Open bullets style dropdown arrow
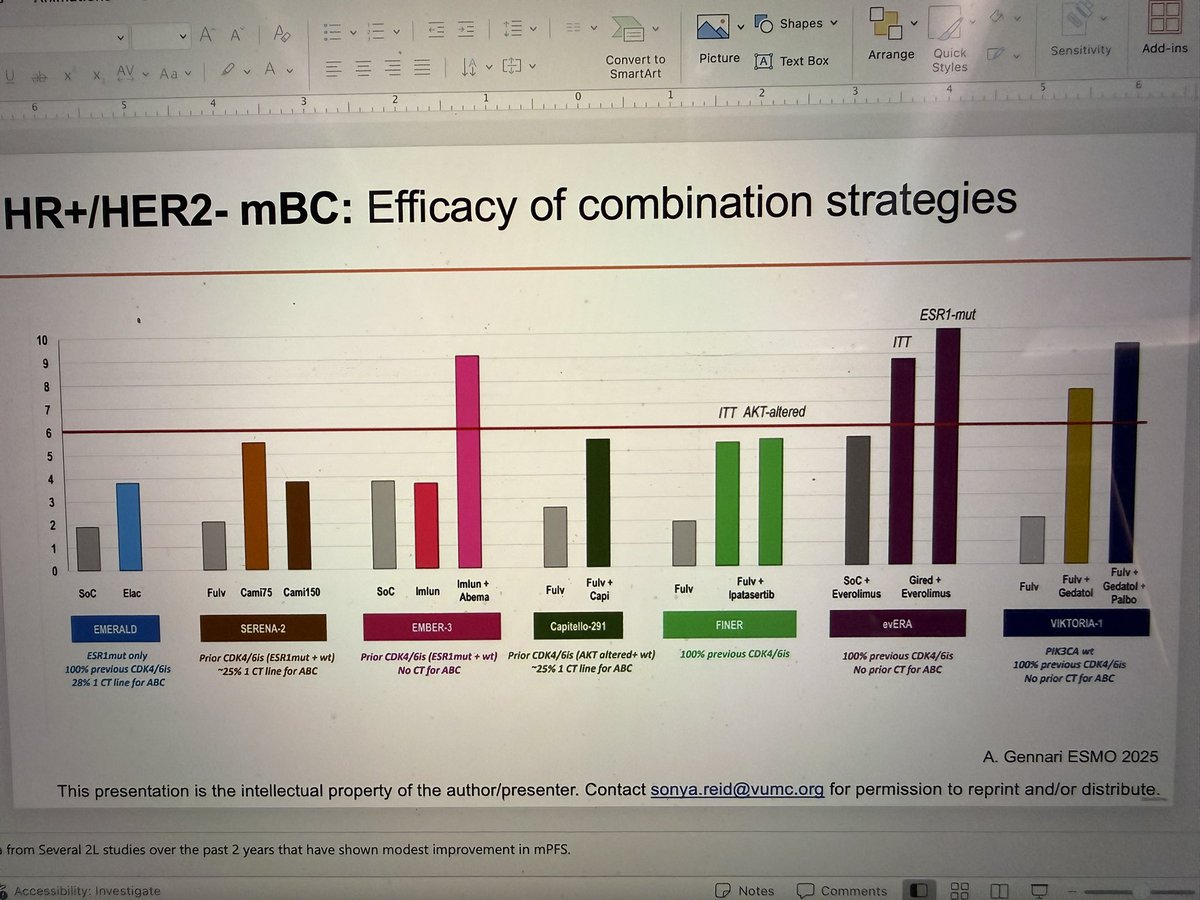The image size is (1200, 900). point(352,34)
